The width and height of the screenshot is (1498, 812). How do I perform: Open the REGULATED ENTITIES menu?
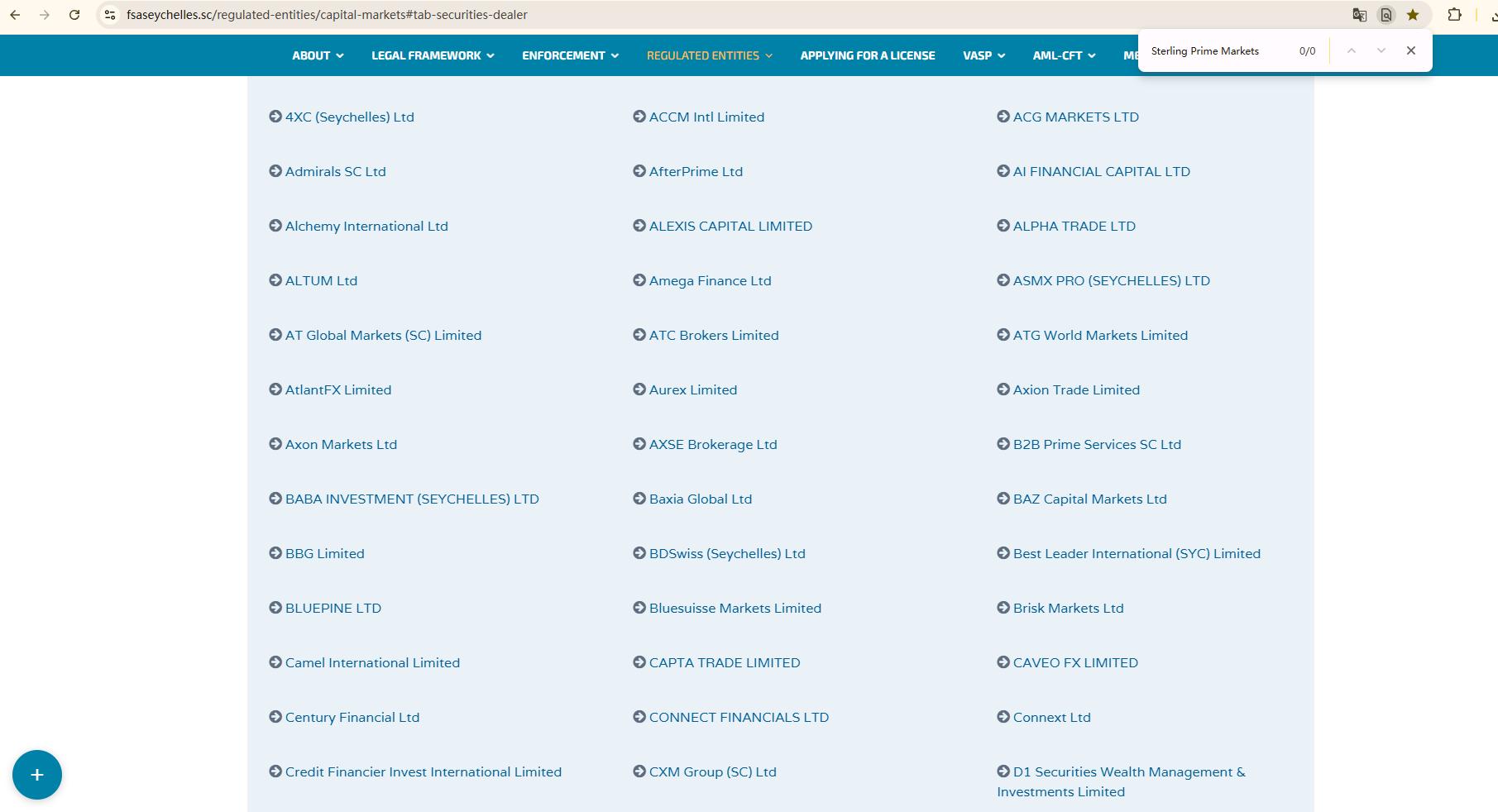coord(709,55)
